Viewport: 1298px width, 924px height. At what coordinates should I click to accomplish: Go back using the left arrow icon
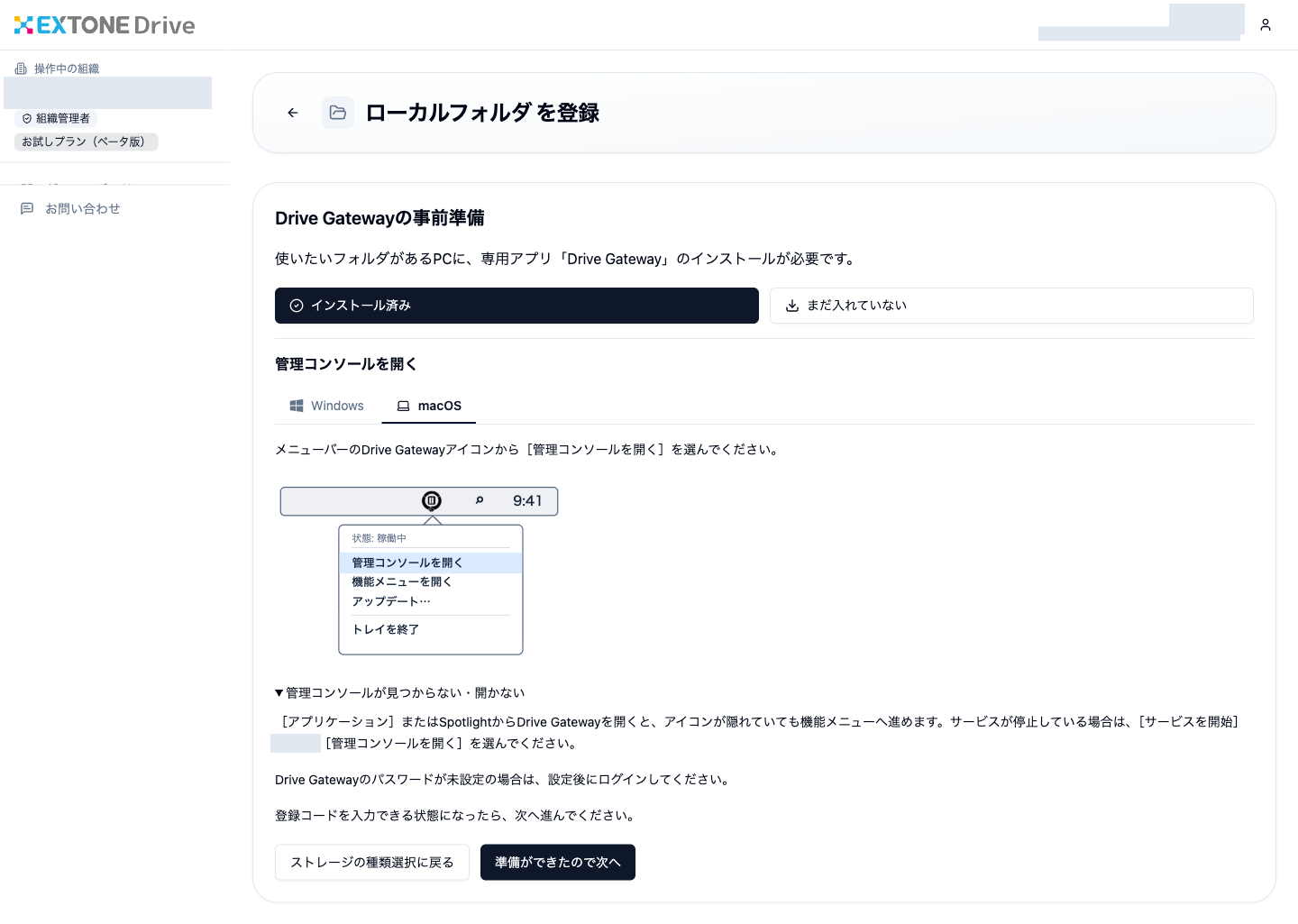pyautogui.click(x=293, y=113)
